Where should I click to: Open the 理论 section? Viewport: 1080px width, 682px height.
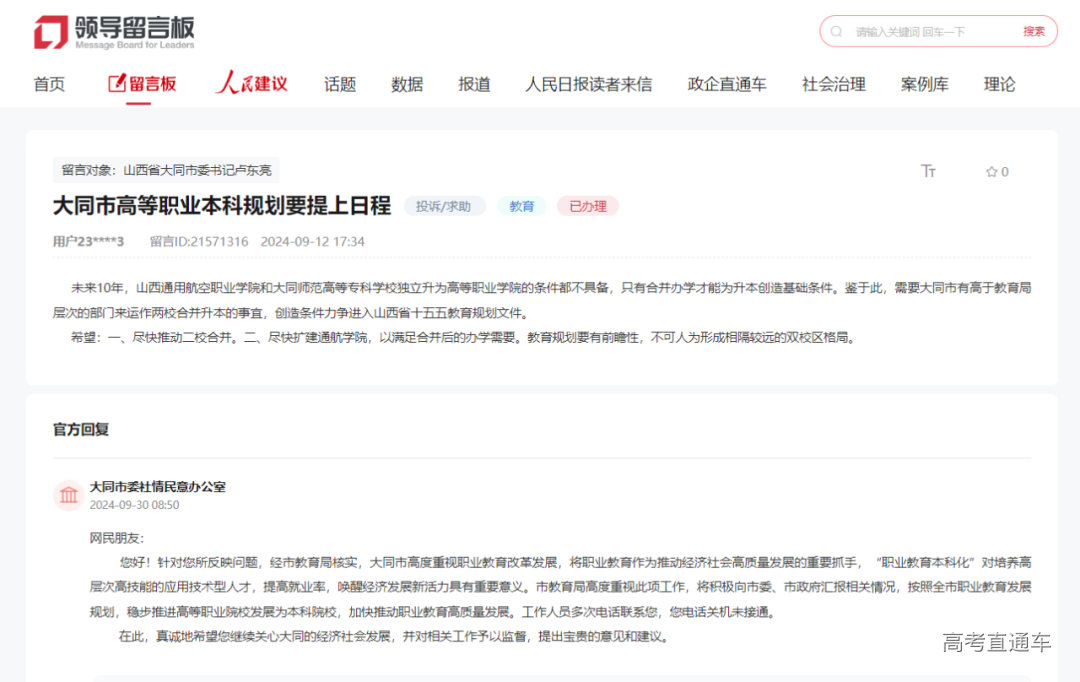[999, 85]
